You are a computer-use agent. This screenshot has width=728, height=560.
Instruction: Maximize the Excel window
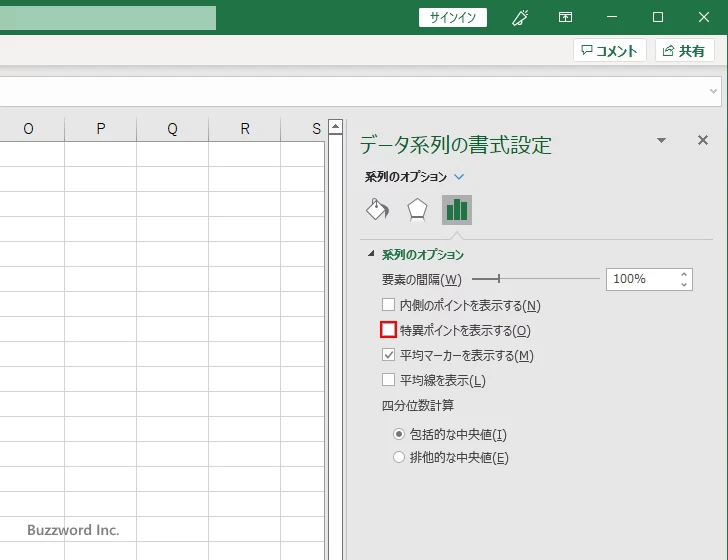pyautogui.click(x=658, y=17)
